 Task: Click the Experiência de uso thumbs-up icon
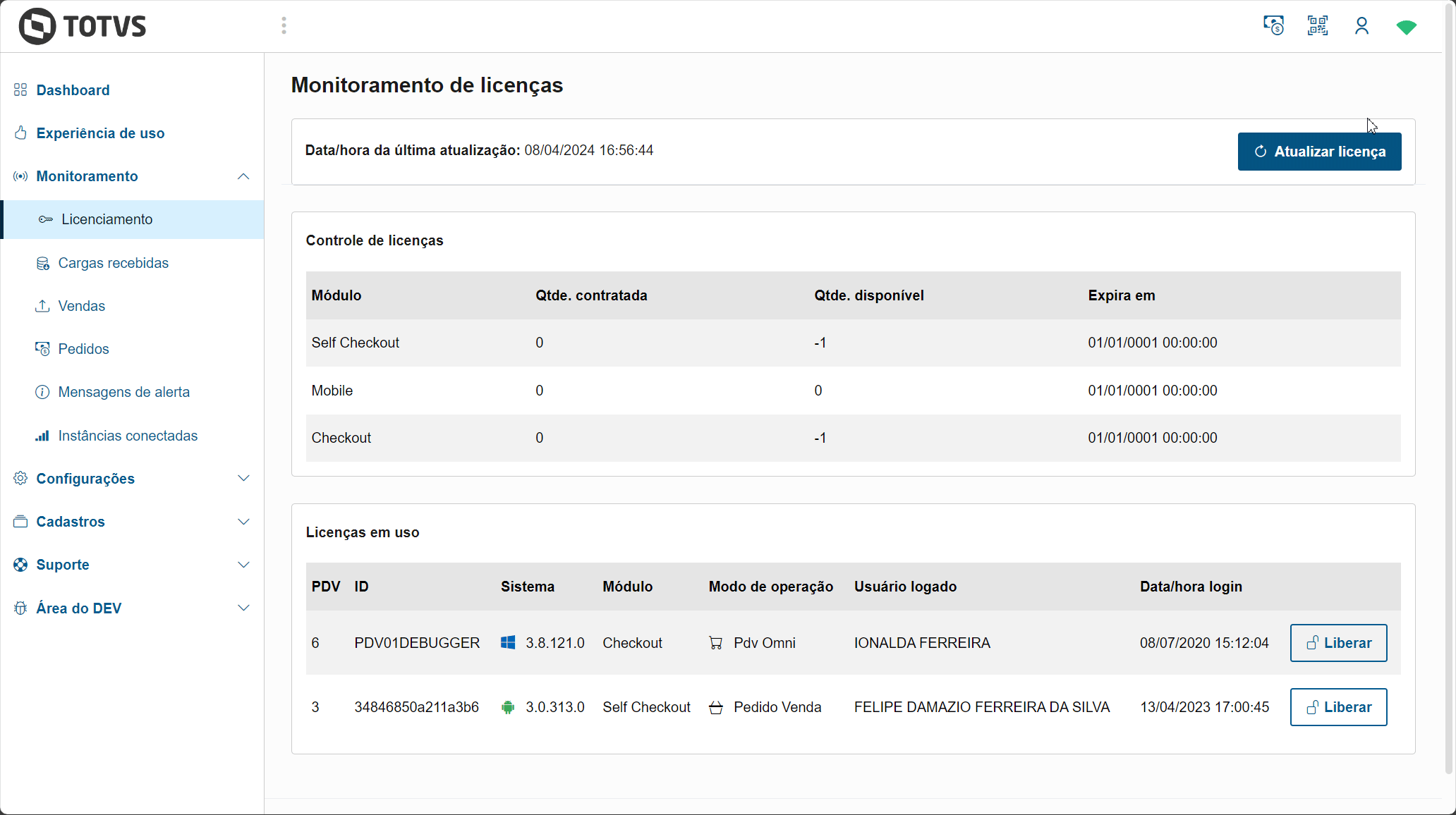pyautogui.click(x=20, y=133)
